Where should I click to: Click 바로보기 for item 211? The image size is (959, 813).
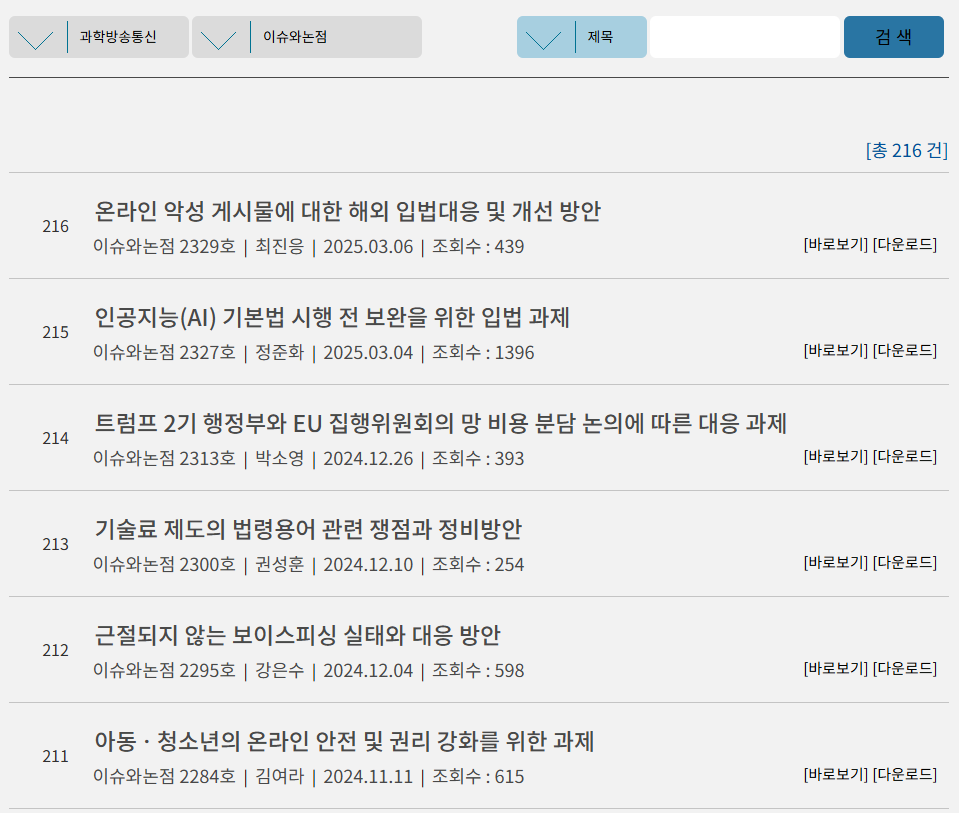[x=835, y=774]
